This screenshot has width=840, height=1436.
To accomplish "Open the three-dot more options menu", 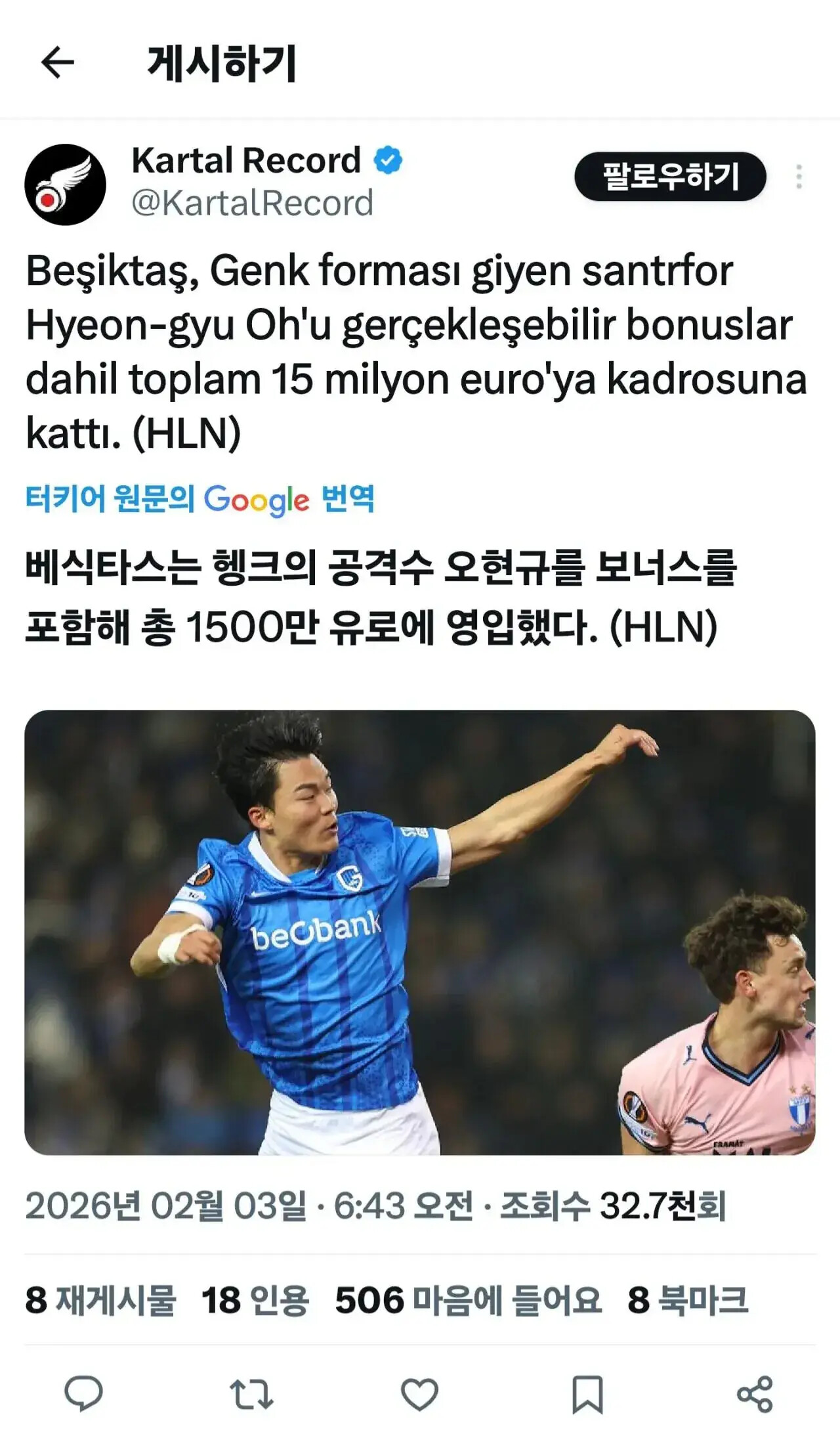I will tap(799, 177).
